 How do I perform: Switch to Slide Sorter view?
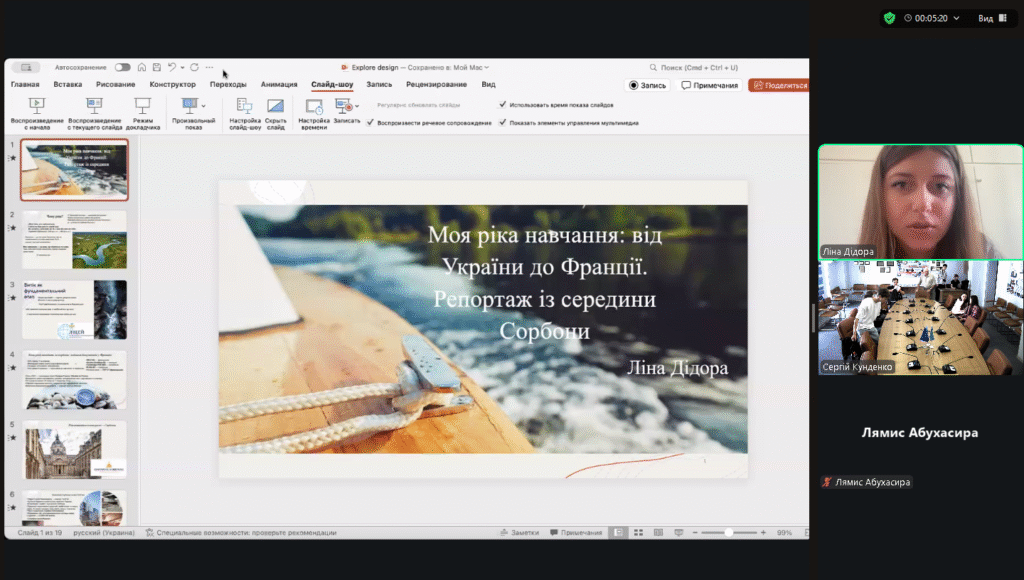pos(638,532)
